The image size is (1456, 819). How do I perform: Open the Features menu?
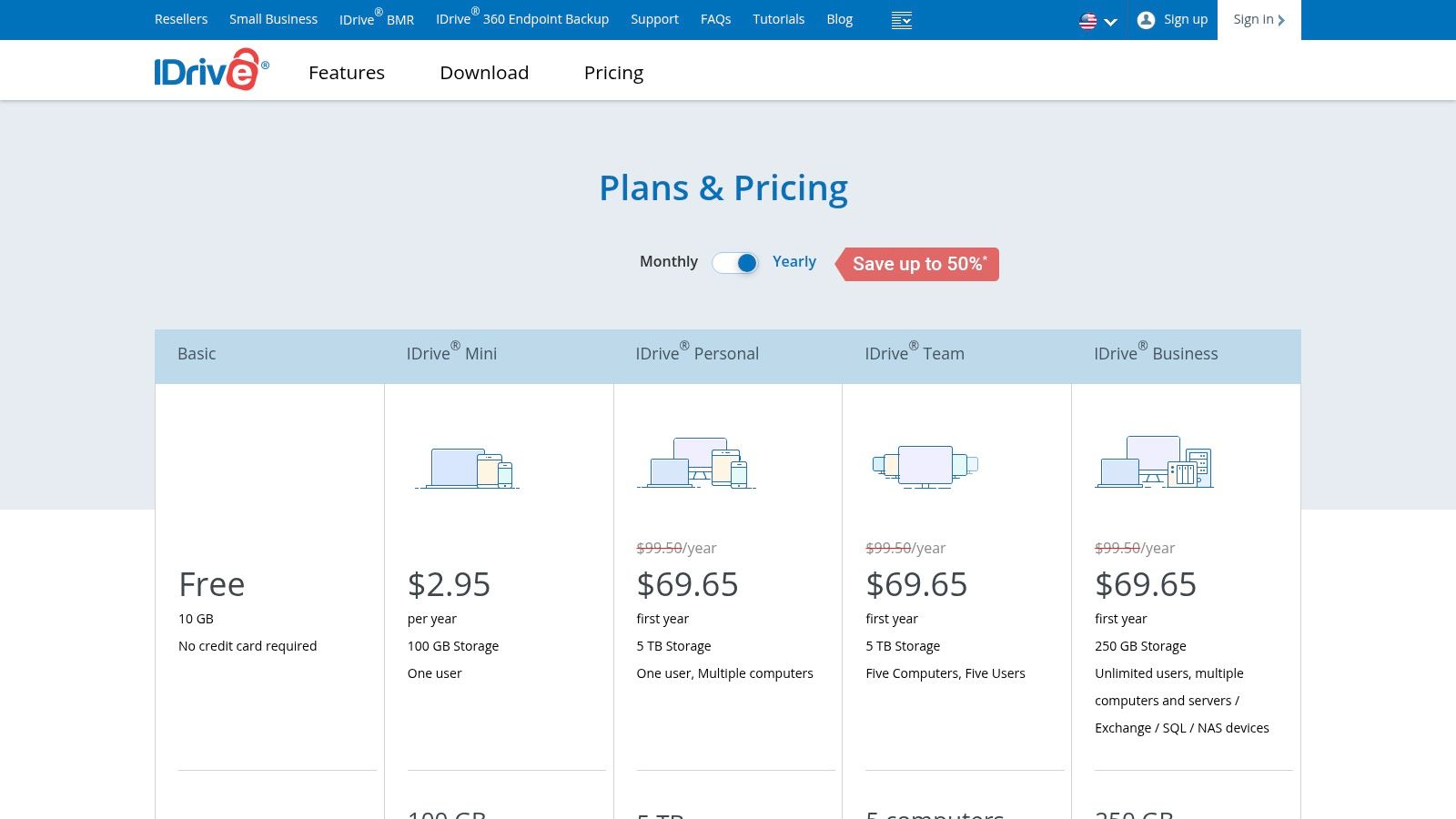(x=346, y=73)
